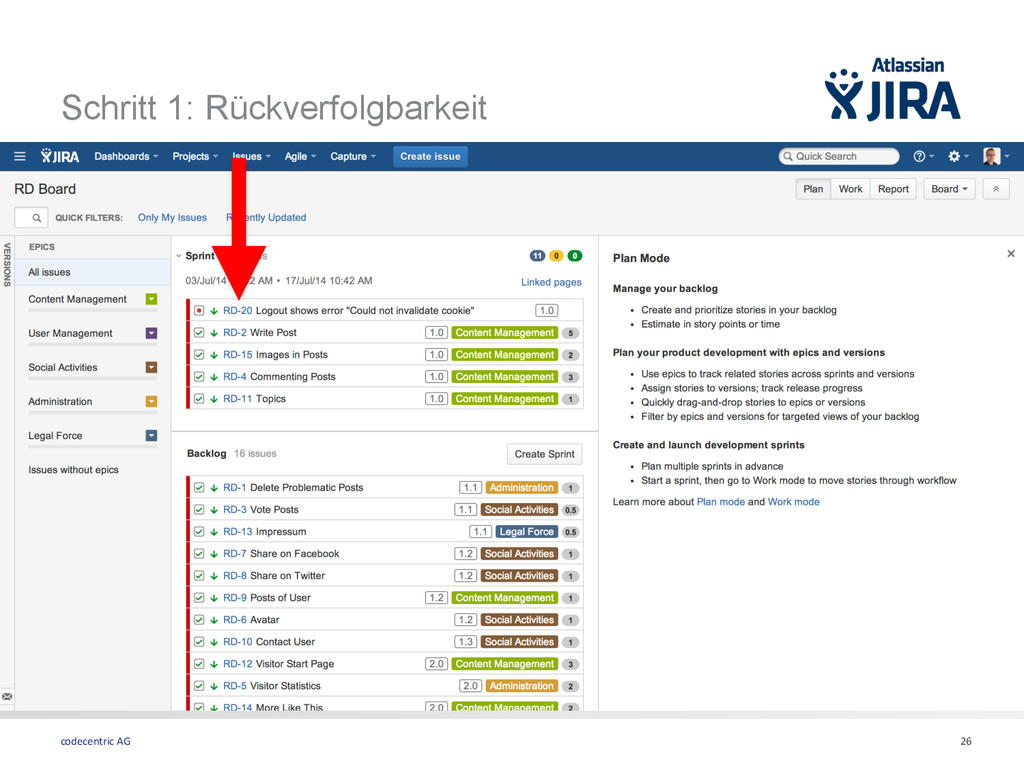Open the user avatar profile menu
This screenshot has height=768, width=1024.
(996, 156)
